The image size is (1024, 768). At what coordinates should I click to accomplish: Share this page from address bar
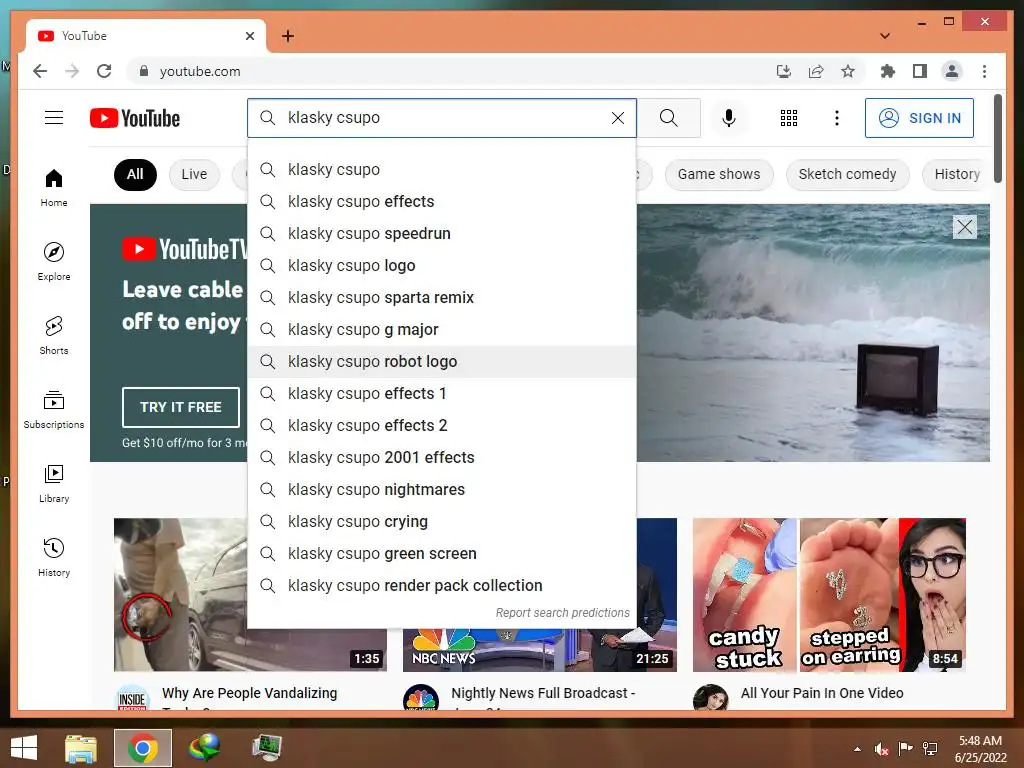[816, 71]
